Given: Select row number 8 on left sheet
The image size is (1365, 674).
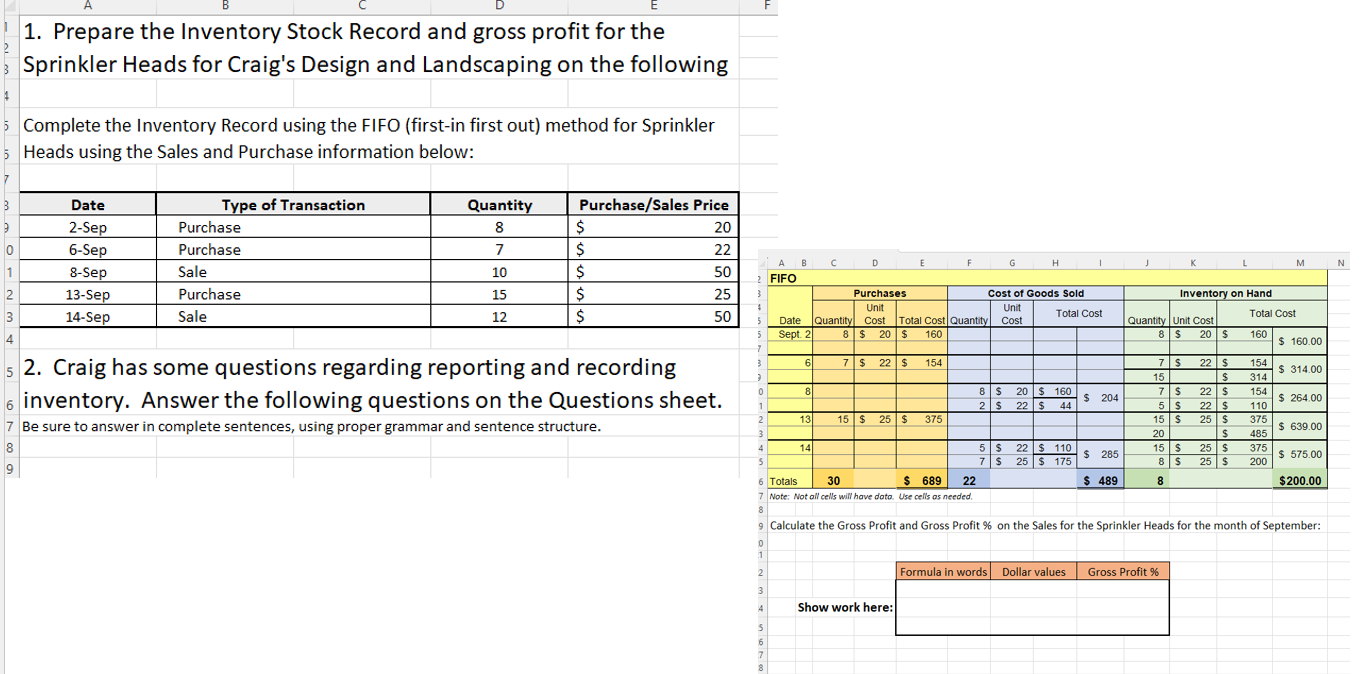Looking at the screenshot, I should [5, 203].
